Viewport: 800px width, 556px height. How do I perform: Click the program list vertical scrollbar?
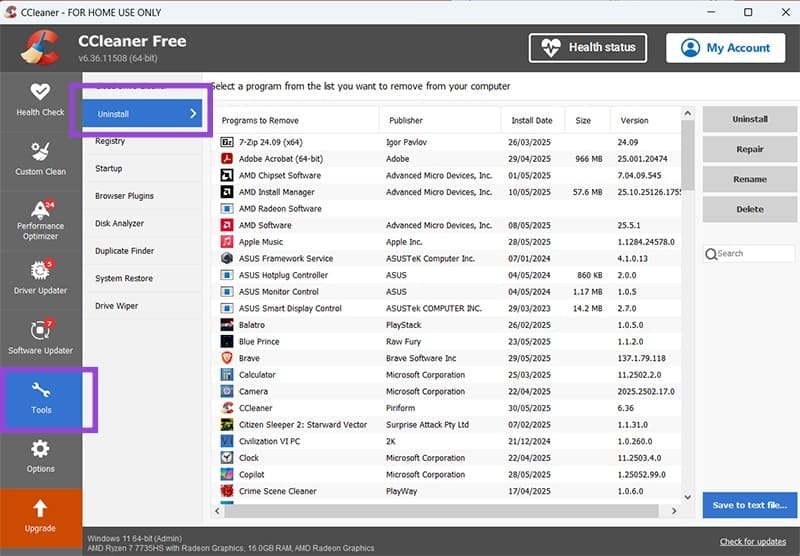coord(687,300)
